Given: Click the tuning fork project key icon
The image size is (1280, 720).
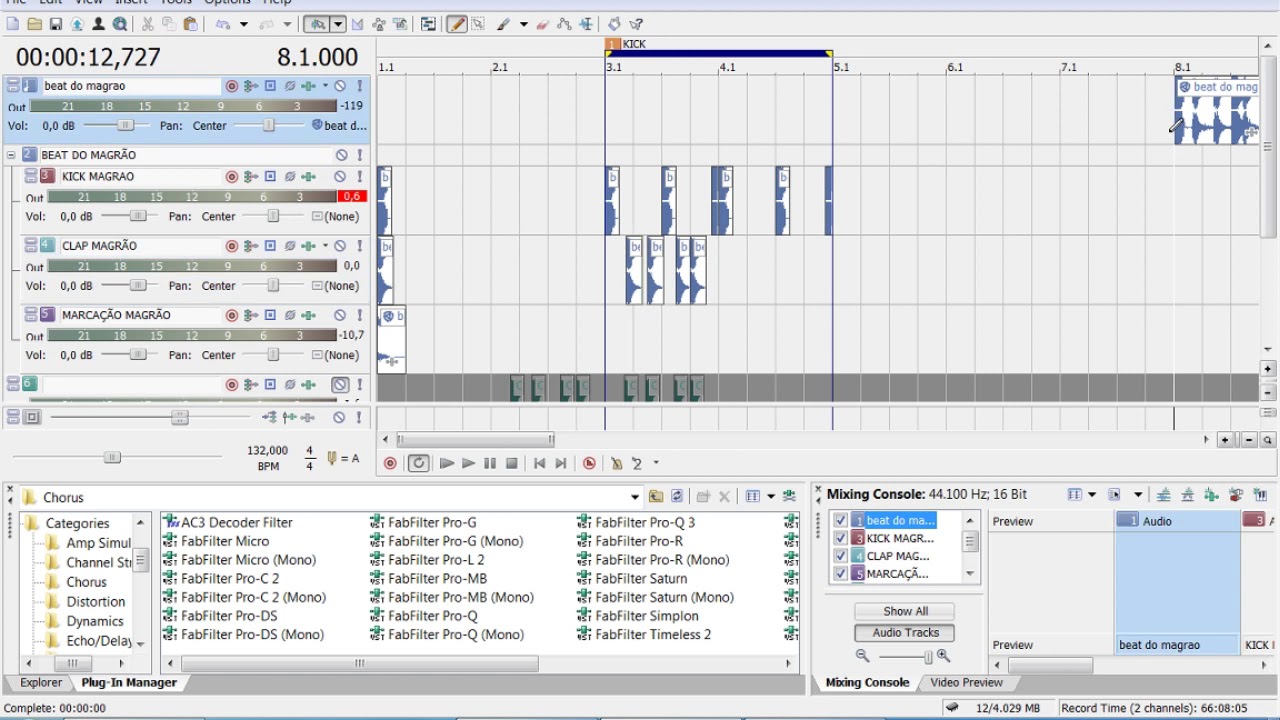Looking at the screenshot, I should click(x=332, y=458).
